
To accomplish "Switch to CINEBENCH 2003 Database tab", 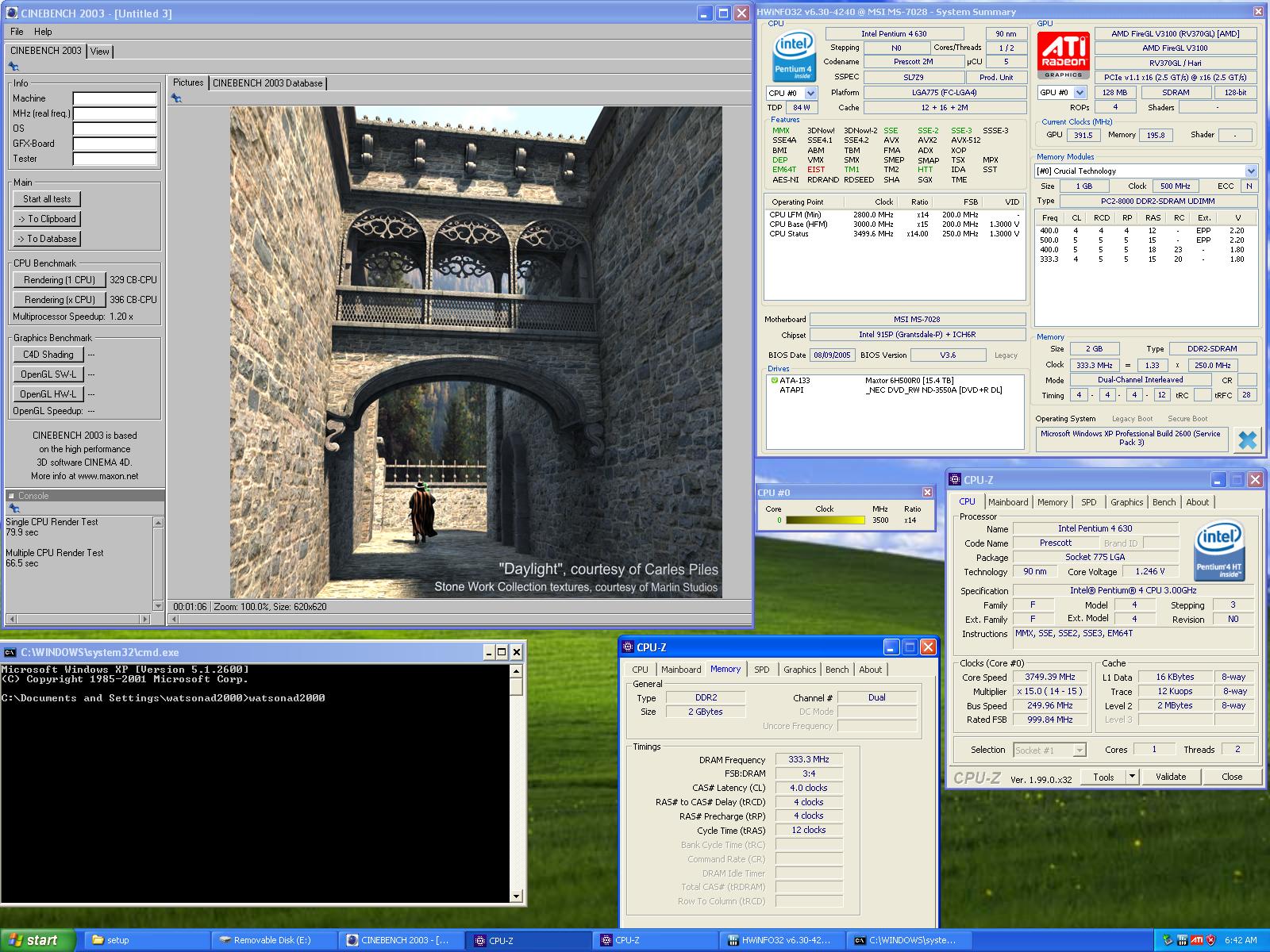I will point(267,83).
